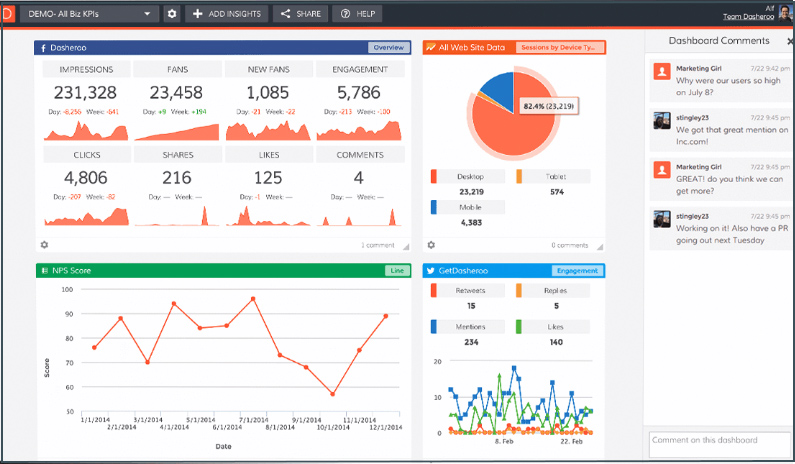Screen dimensions: 795x464
Task: Click the user avatar in top-right corner
Action: pyautogui.click(x=786, y=14)
